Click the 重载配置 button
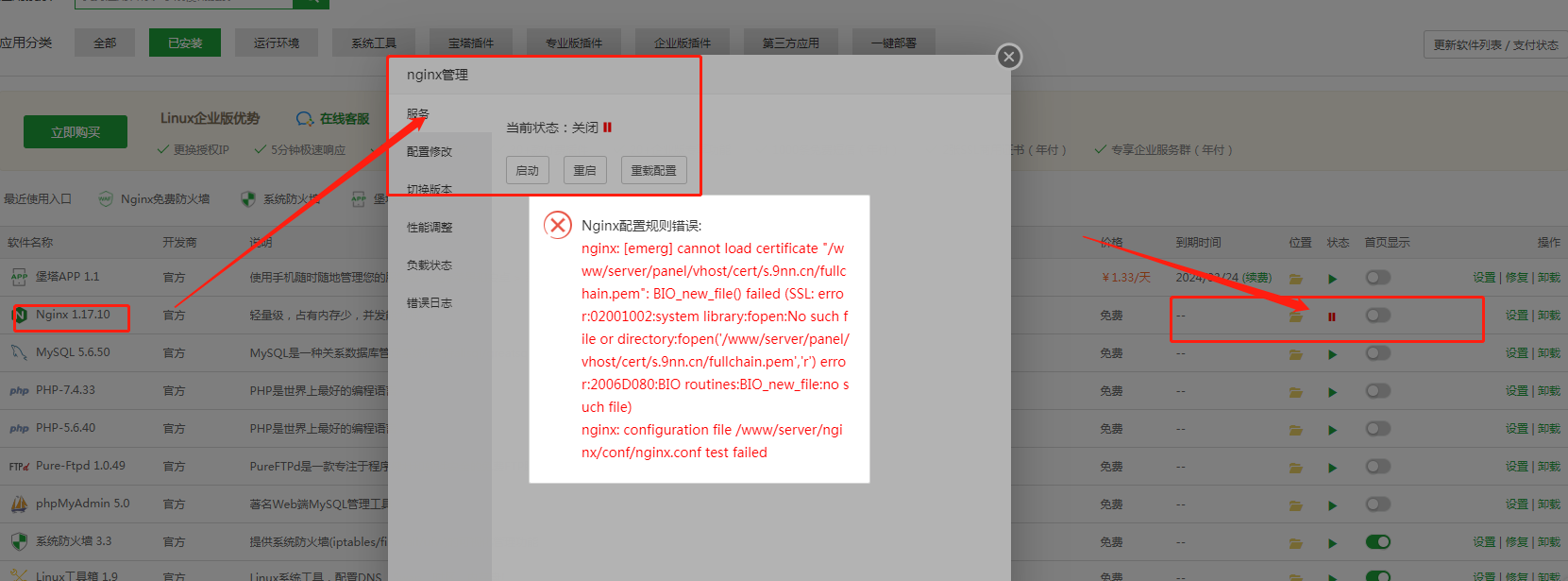 point(653,170)
